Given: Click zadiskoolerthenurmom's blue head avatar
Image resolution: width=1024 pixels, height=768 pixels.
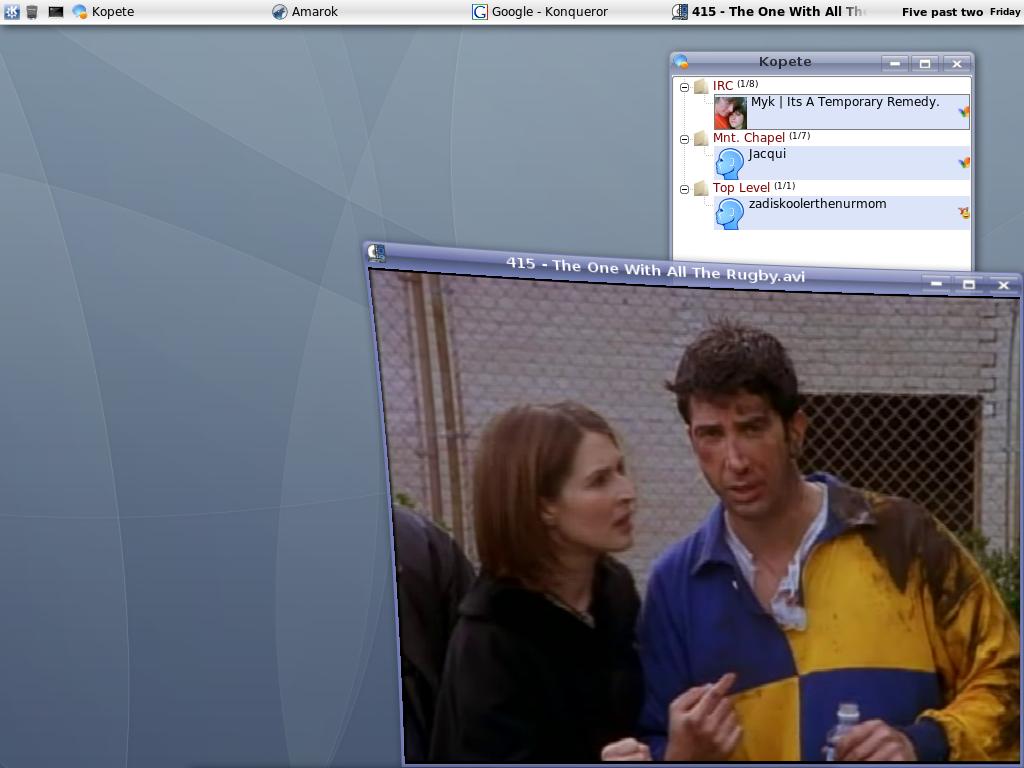Looking at the screenshot, I should tap(729, 214).
